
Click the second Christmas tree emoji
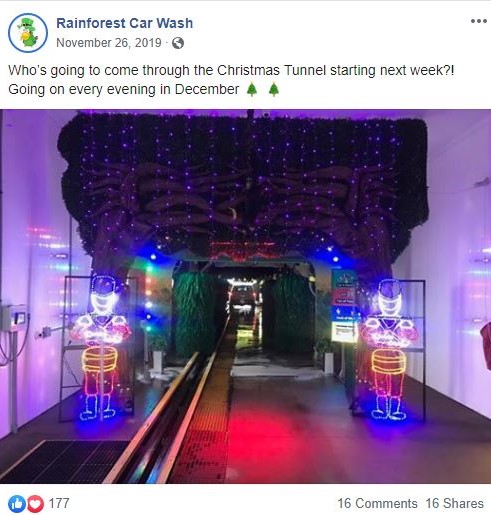tap(274, 90)
